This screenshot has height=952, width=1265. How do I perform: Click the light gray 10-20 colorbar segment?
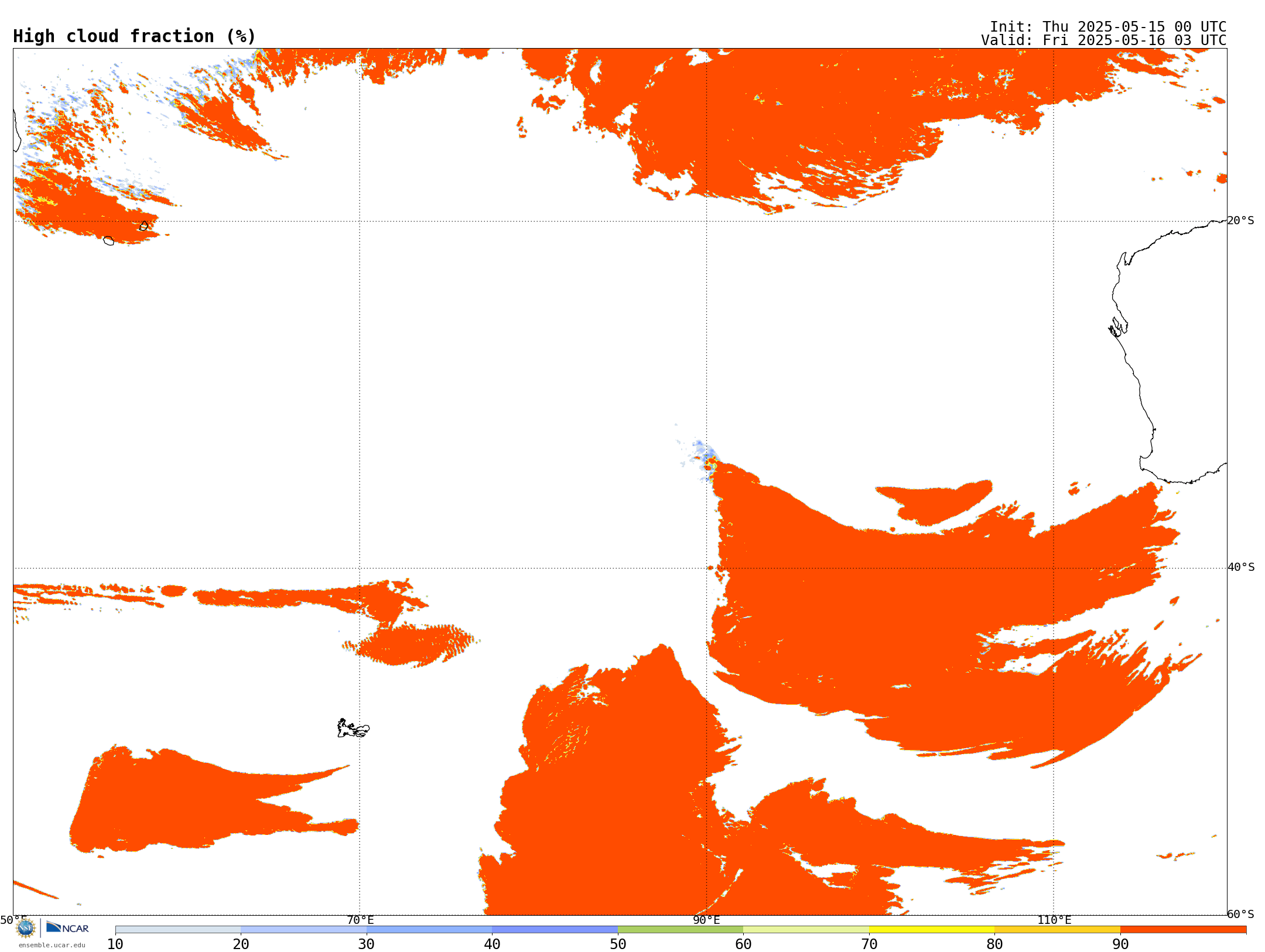178,930
